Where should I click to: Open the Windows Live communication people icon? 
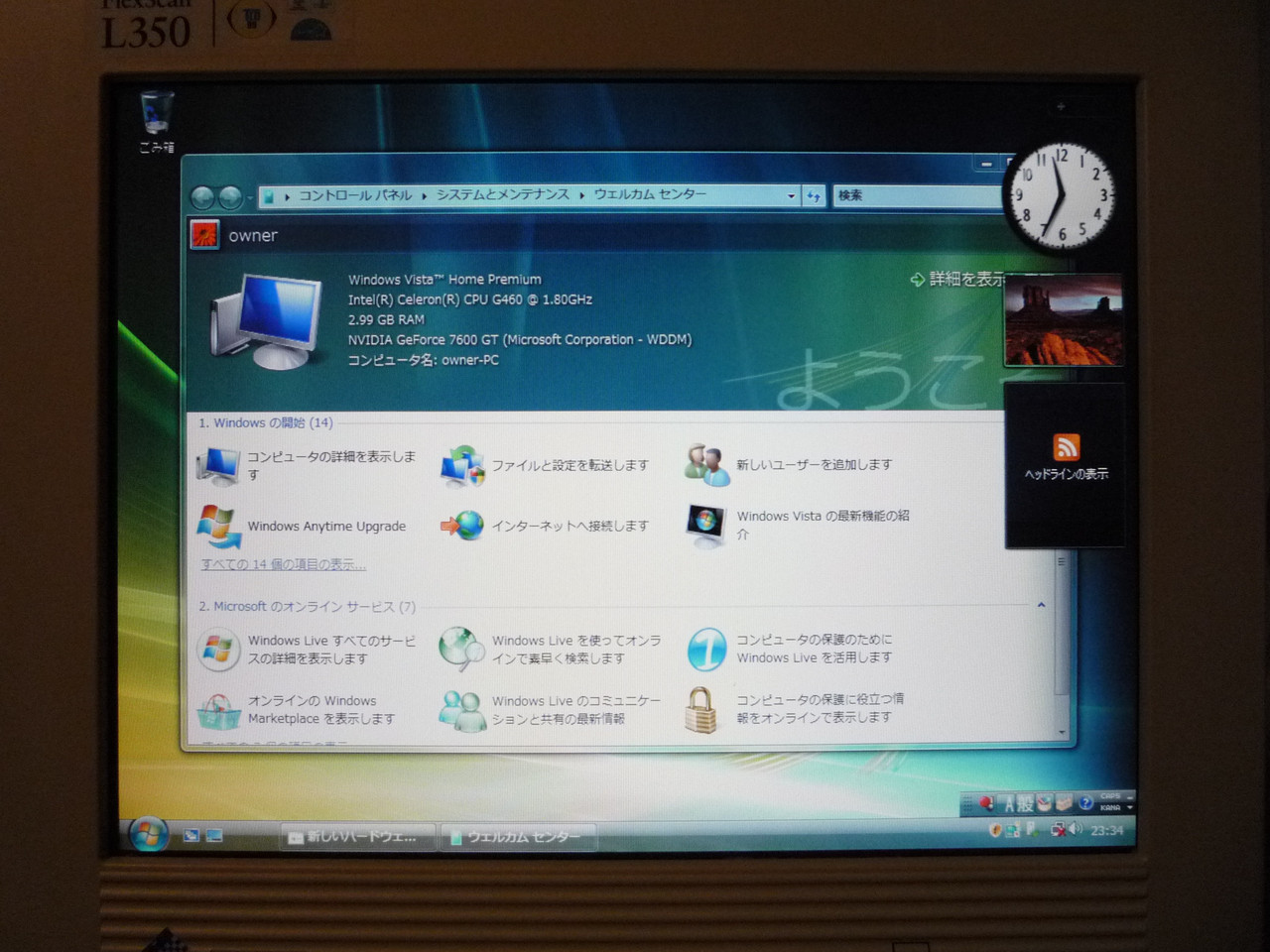pos(462,710)
